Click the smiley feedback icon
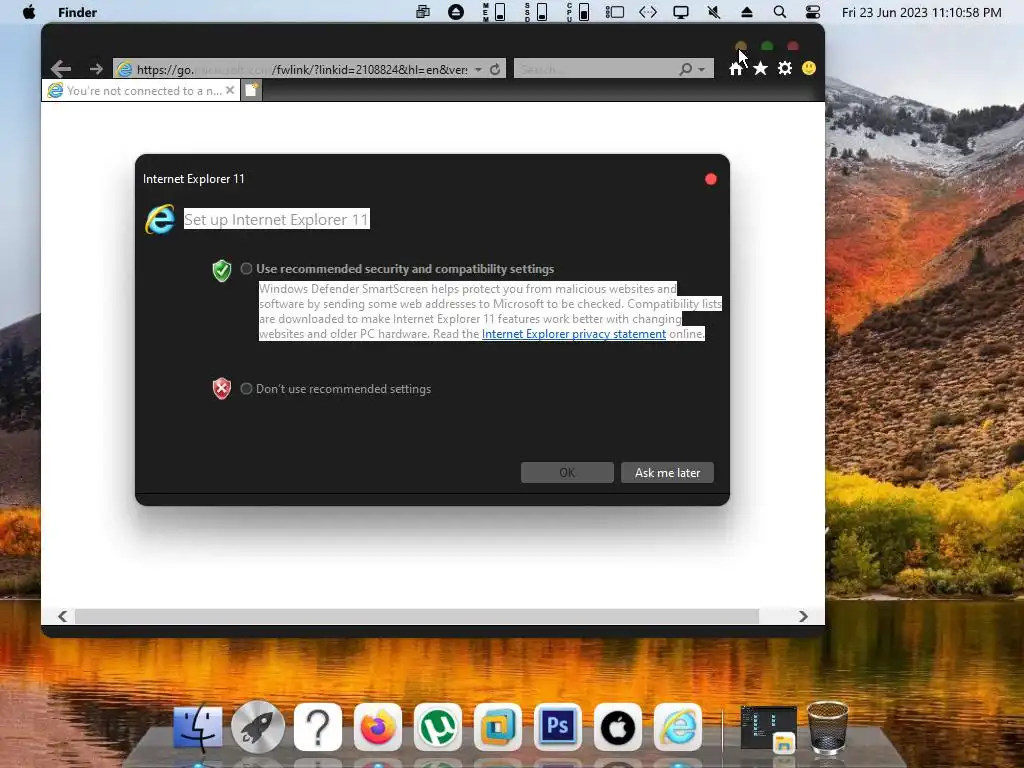This screenshot has width=1024, height=768. pyautogui.click(x=808, y=68)
